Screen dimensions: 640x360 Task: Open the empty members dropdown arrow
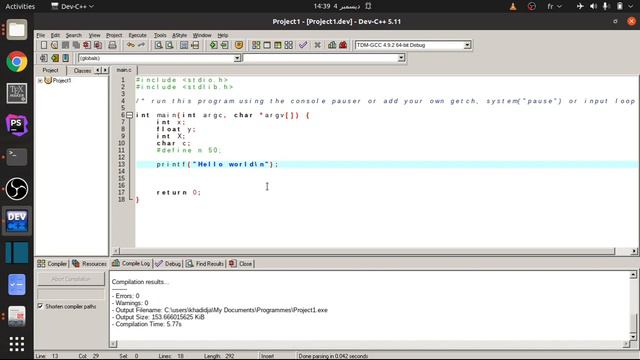pos(401,58)
